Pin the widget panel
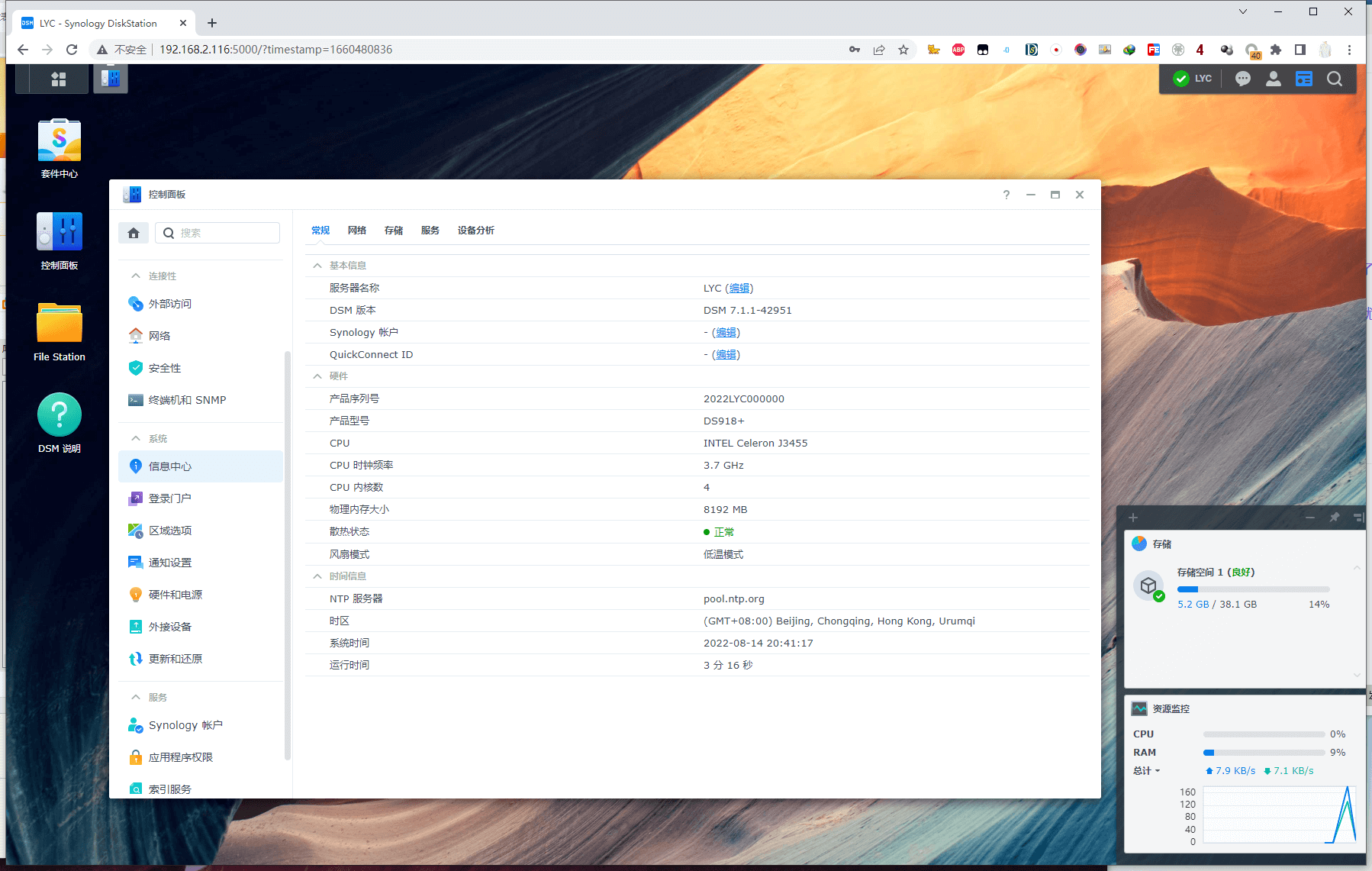 coord(1335,518)
